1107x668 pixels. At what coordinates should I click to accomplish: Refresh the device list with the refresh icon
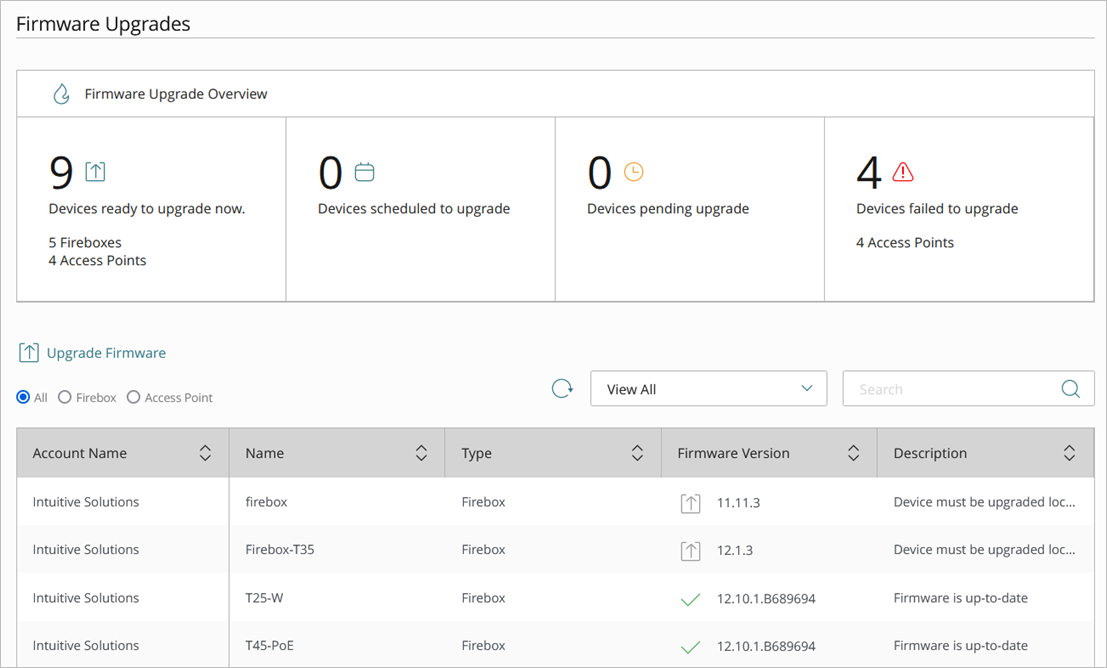tap(562, 388)
